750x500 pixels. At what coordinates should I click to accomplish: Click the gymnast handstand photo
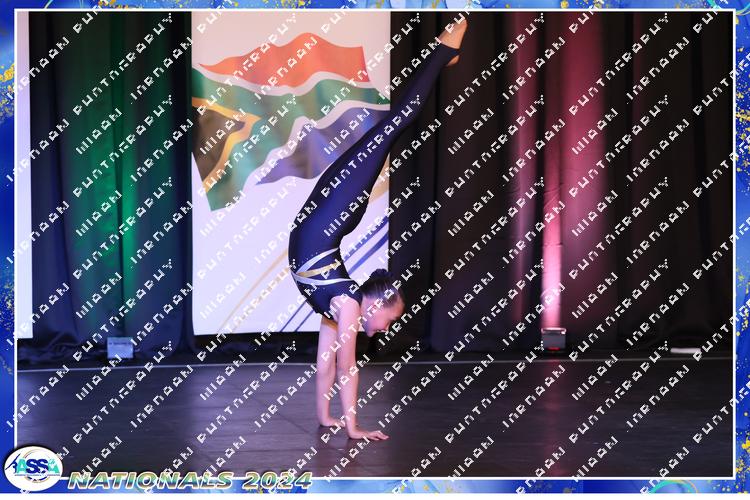pos(375,244)
